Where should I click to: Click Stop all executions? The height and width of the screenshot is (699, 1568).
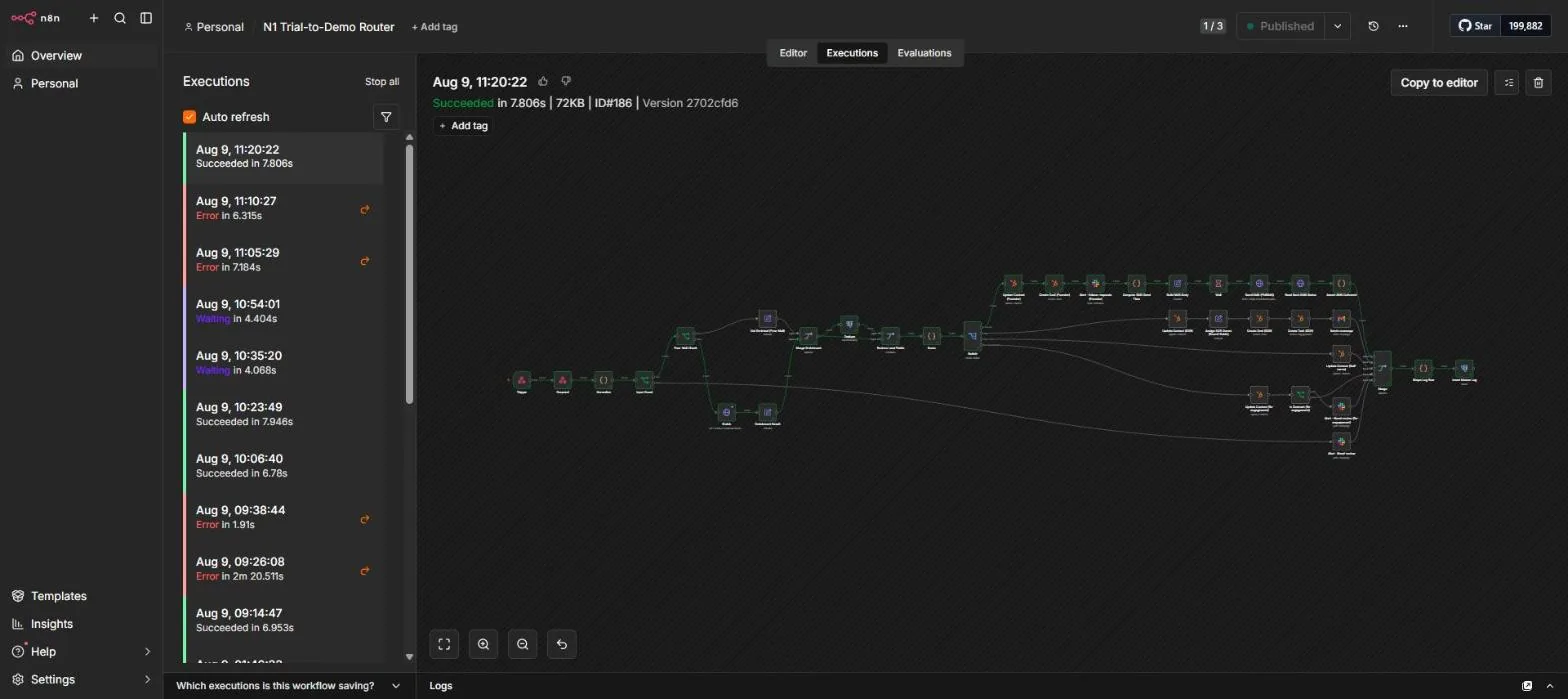tap(382, 82)
